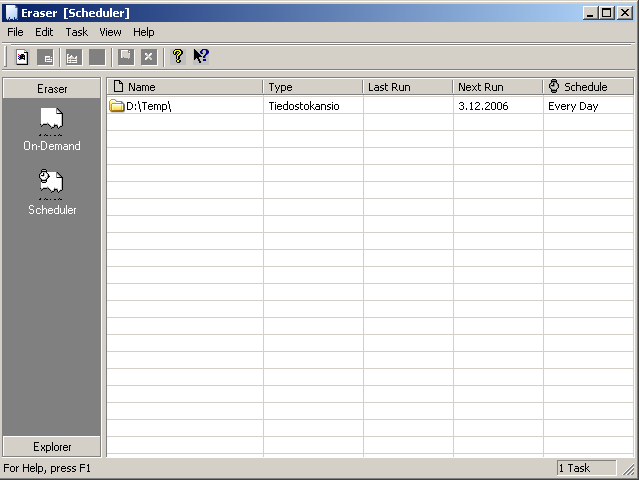This screenshot has height=480, width=639.
Task: Click the window resize grip corner
Action: 629,469
